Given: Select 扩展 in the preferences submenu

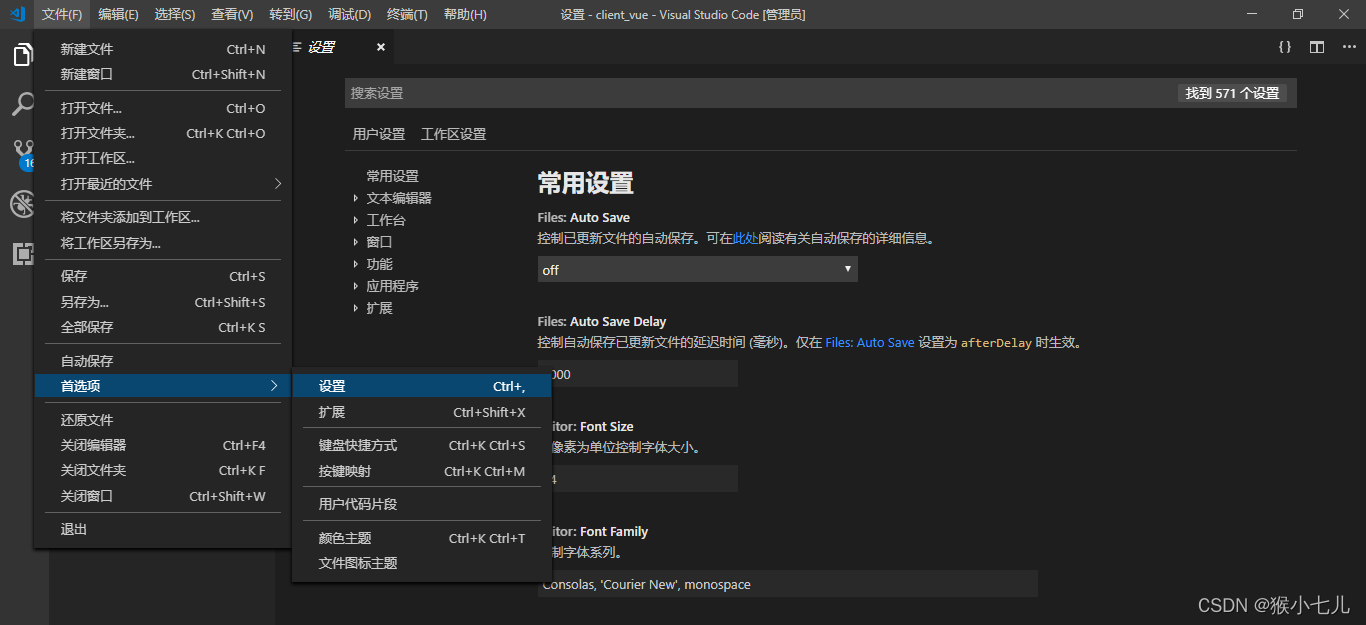Looking at the screenshot, I should point(421,412).
